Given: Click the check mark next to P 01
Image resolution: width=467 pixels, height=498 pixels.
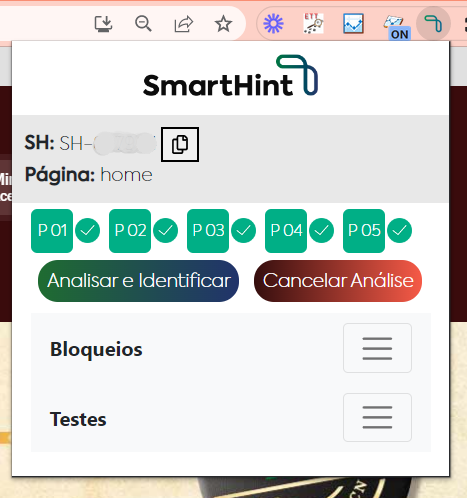Looking at the screenshot, I should (x=88, y=231).
